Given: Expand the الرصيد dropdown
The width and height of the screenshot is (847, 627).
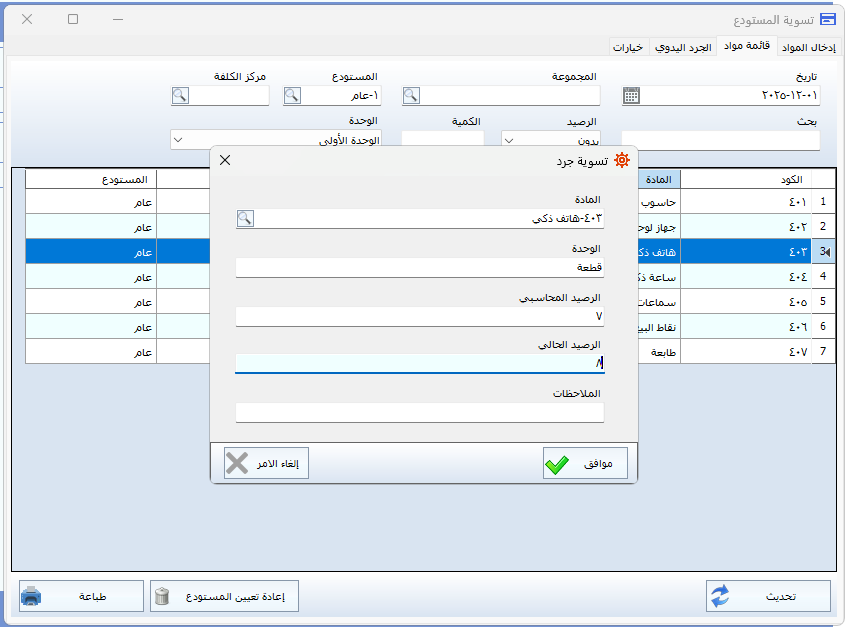Looking at the screenshot, I should pos(510,141).
